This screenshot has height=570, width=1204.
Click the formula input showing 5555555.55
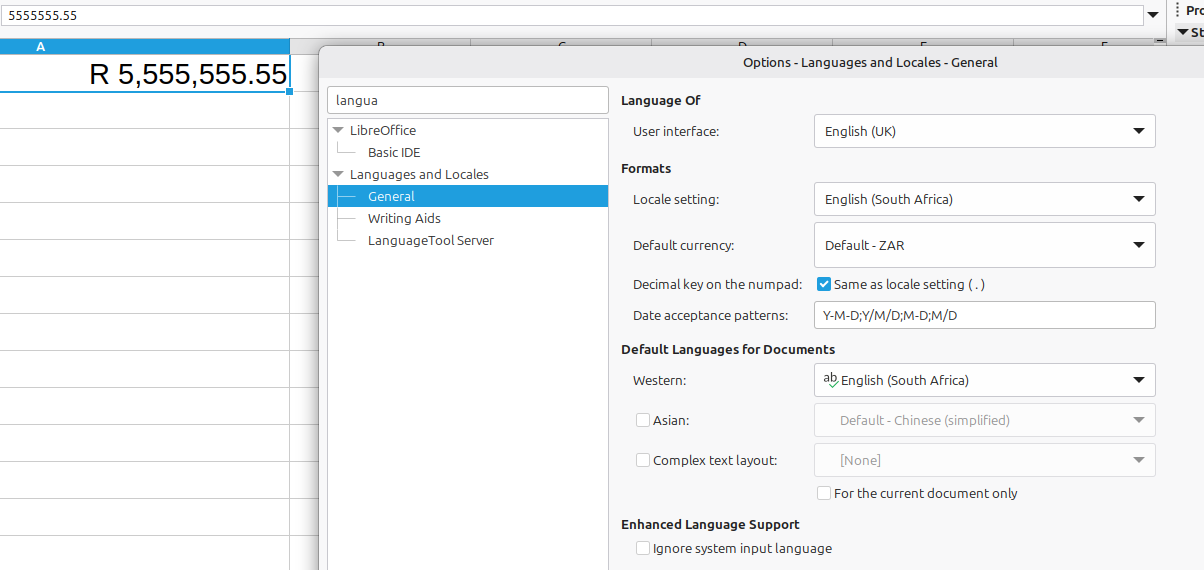pos(570,15)
